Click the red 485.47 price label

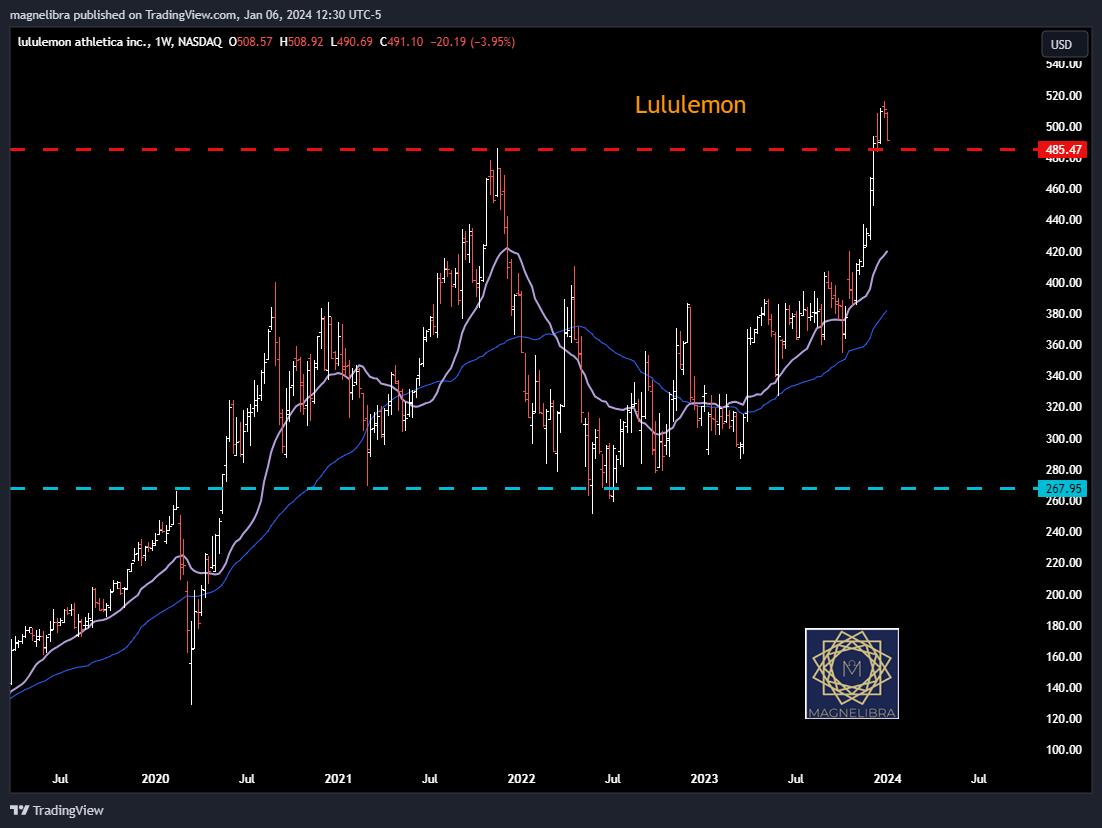point(1063,150)
